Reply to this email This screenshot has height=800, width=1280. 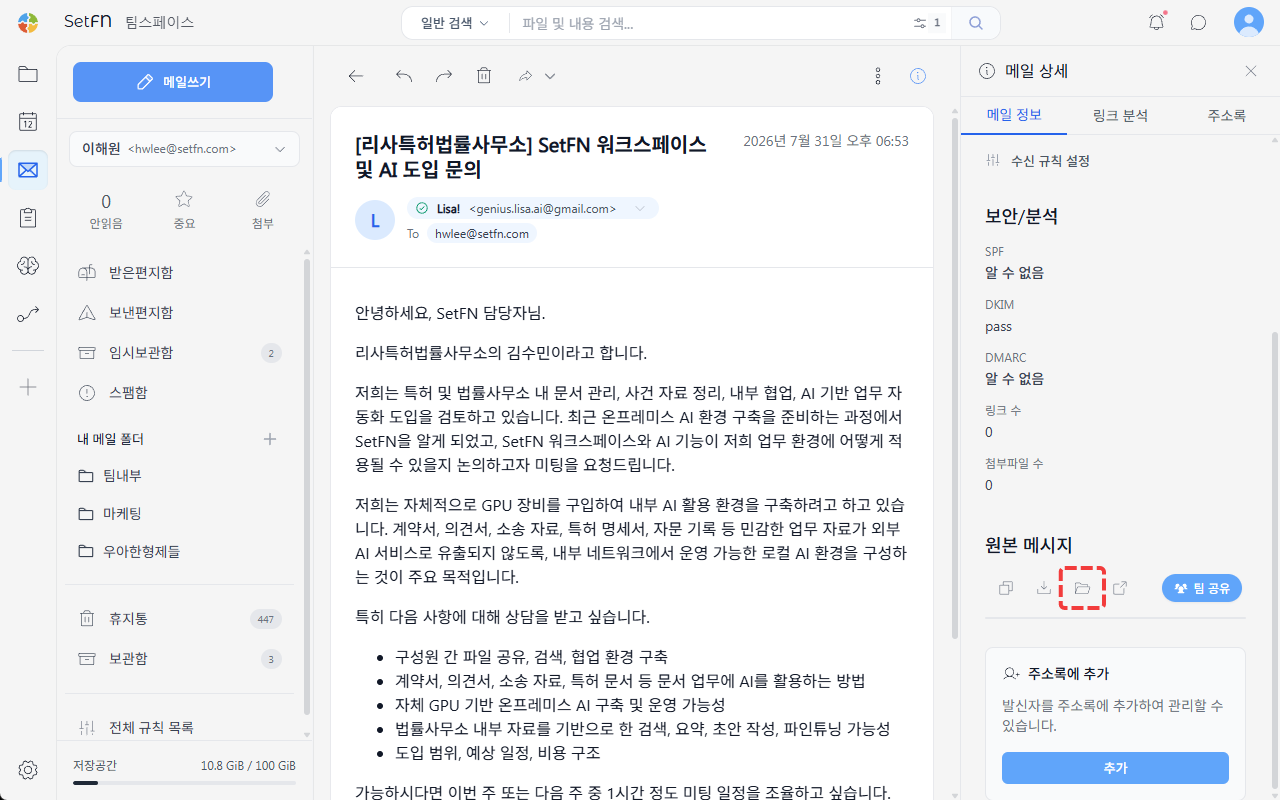404,76
